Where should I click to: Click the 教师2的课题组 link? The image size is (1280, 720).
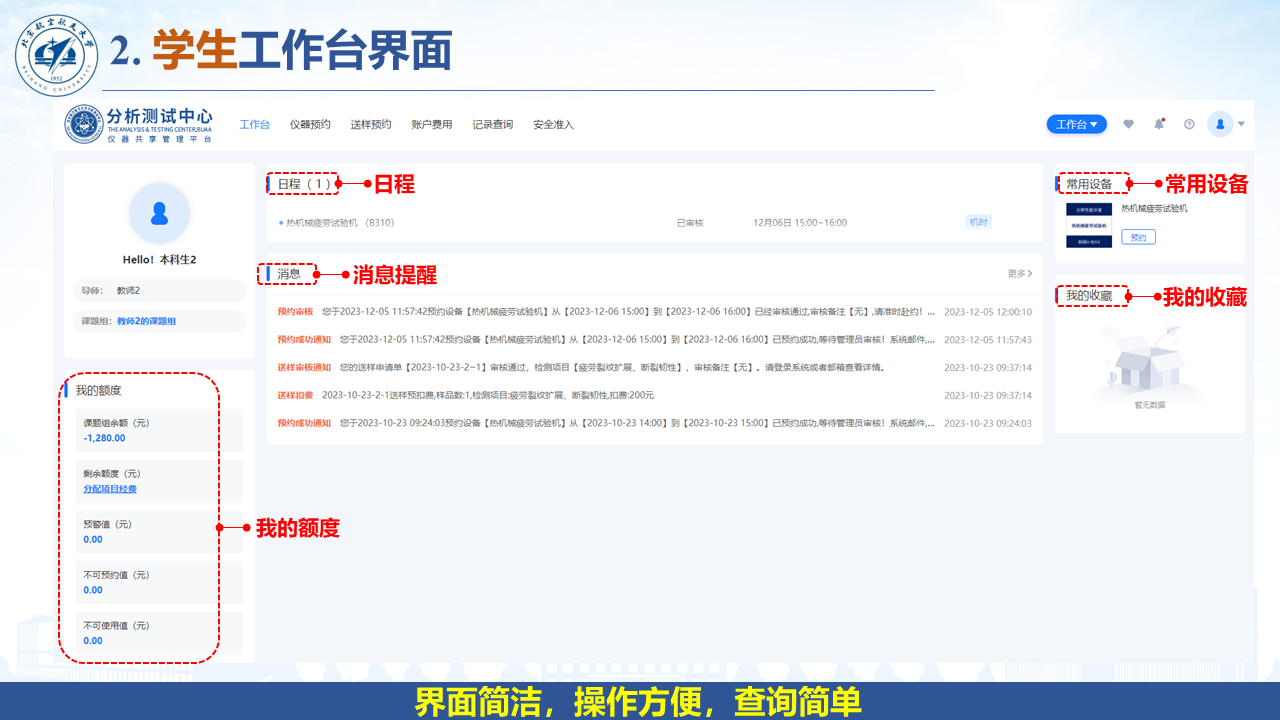point(146,321)
